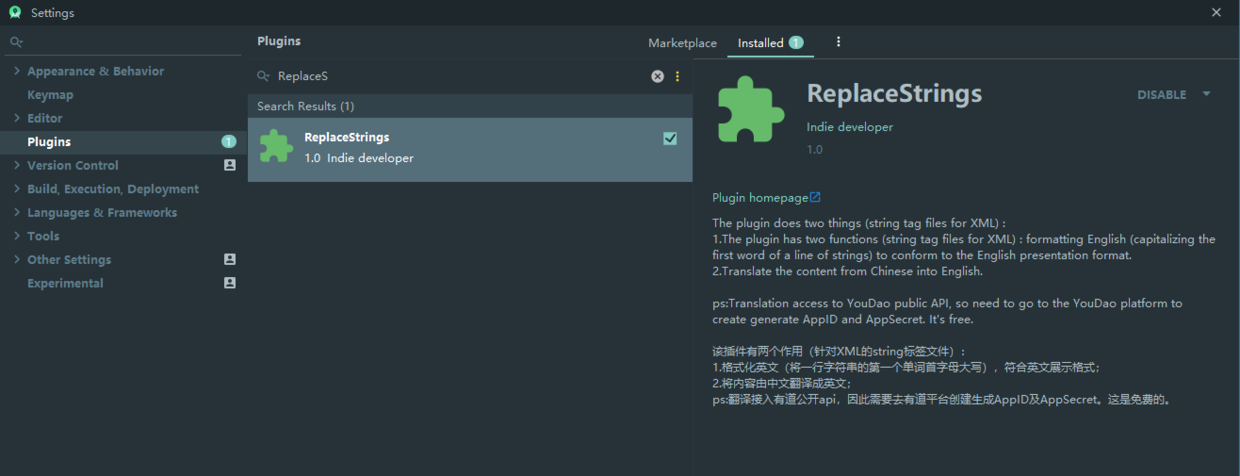Screen dimensions: 1240x476
Task: Open the dropdown arrow next to DISABLE
Action: [1206, 94]
